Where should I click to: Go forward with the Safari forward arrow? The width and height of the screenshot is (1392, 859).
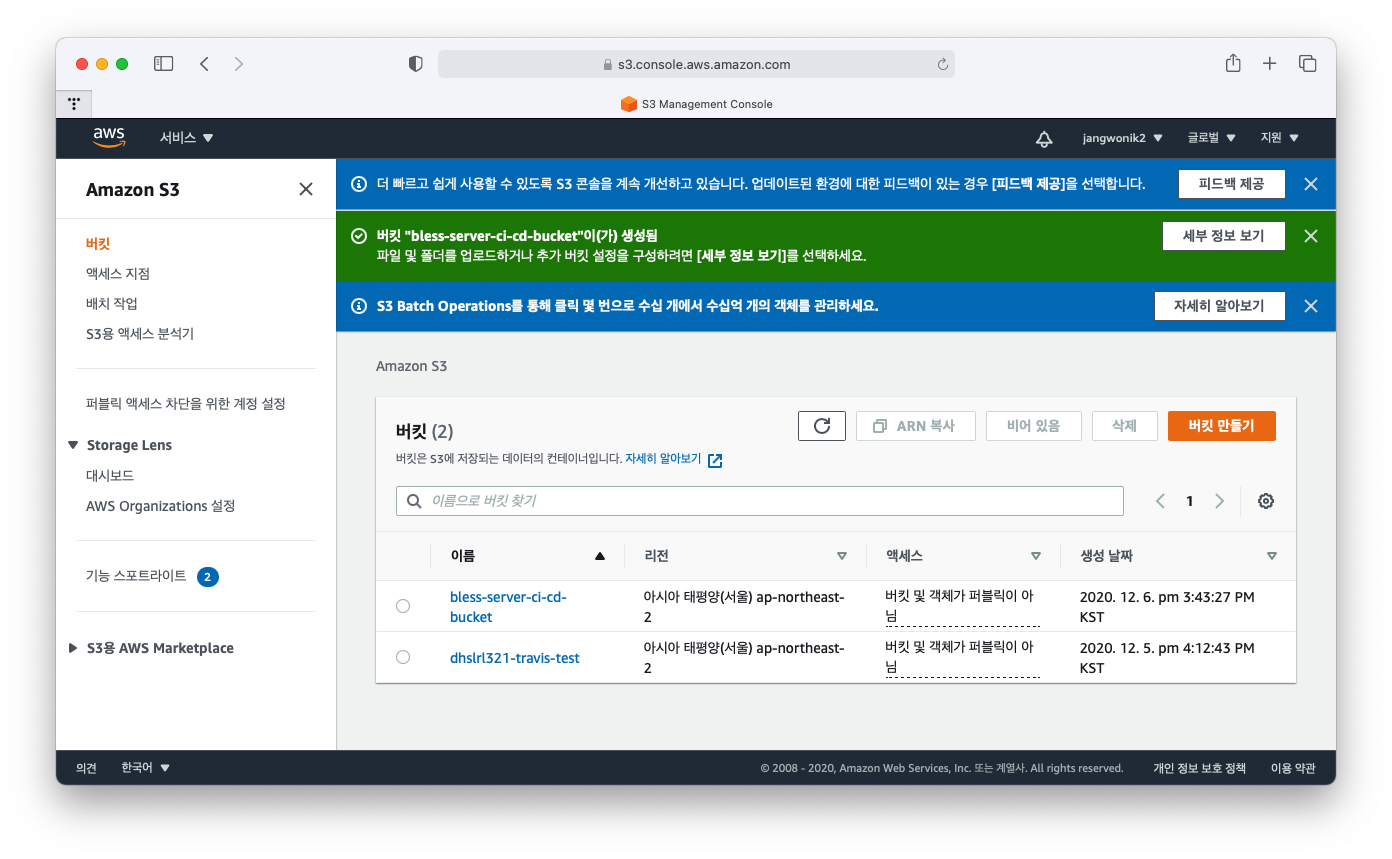[238, 63]
